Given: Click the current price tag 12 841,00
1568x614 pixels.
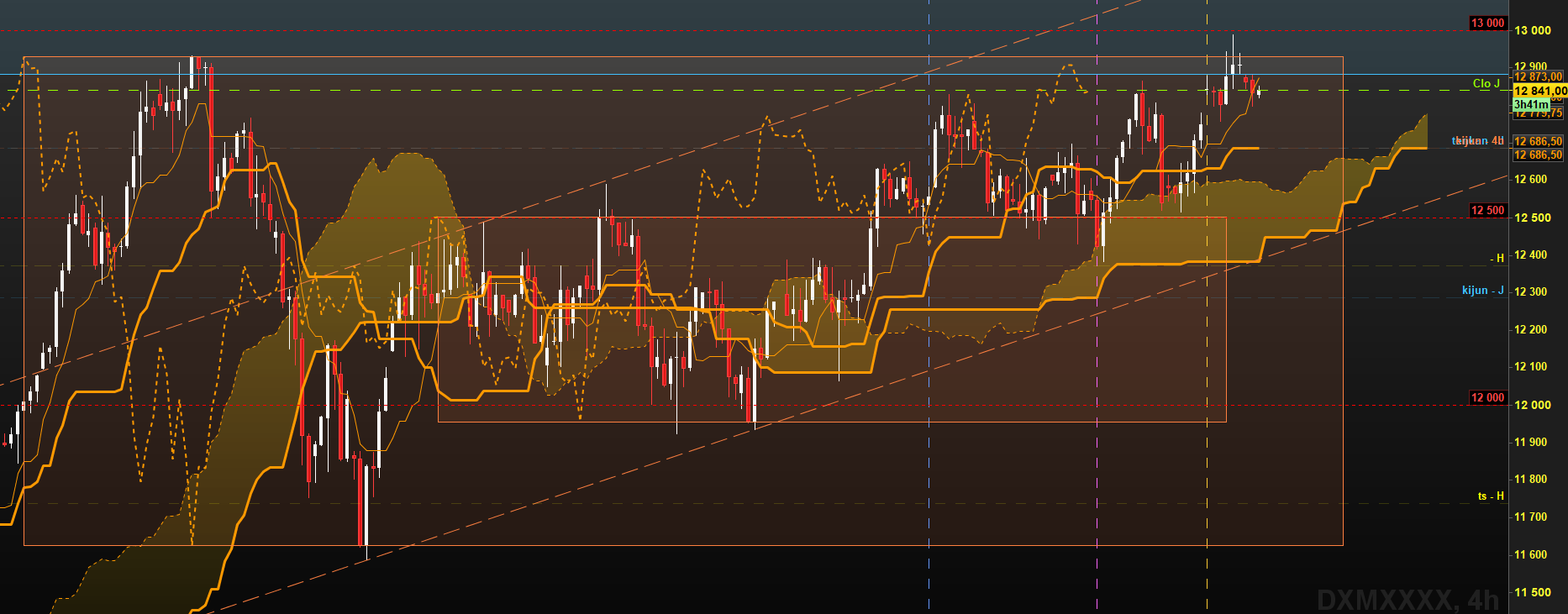Looking at the screenshot, I should (x=1539, y=91).
